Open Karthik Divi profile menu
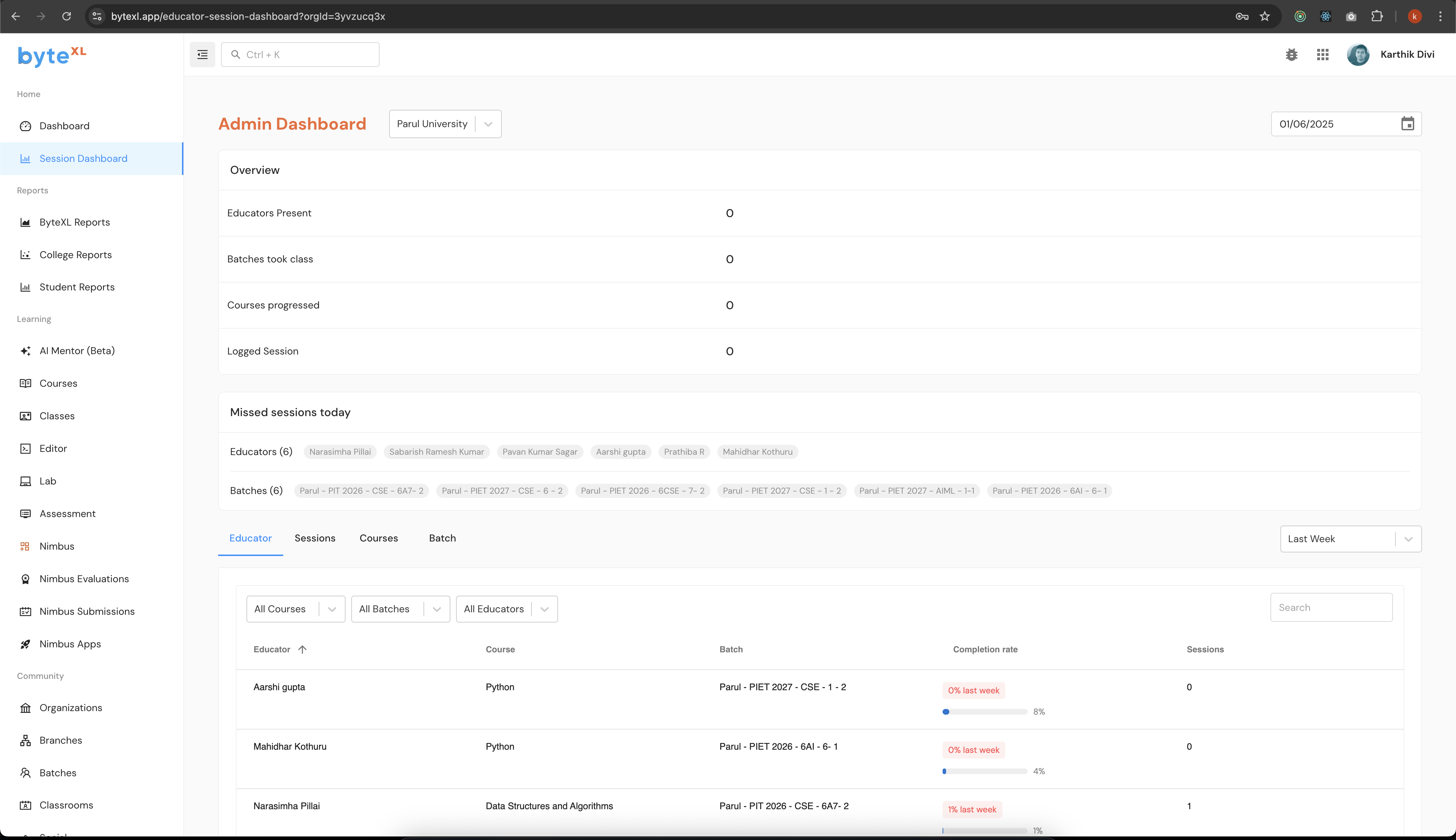Image resolution: width=1456 pixels, height=840 pixels. tap(1390, 54)
